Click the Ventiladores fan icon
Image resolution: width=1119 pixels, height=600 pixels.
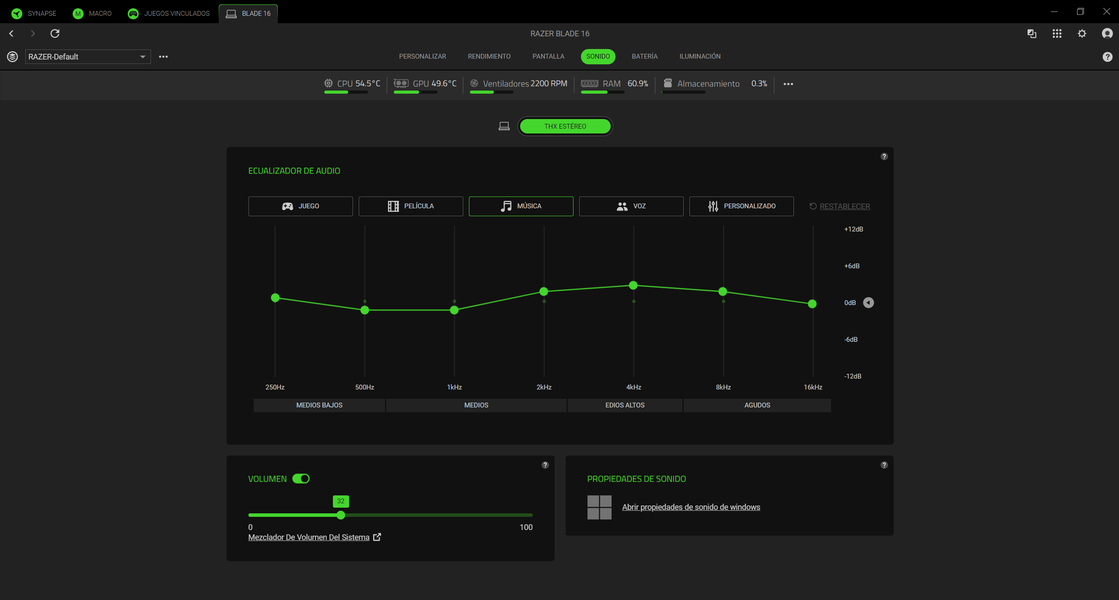point(474,83)
